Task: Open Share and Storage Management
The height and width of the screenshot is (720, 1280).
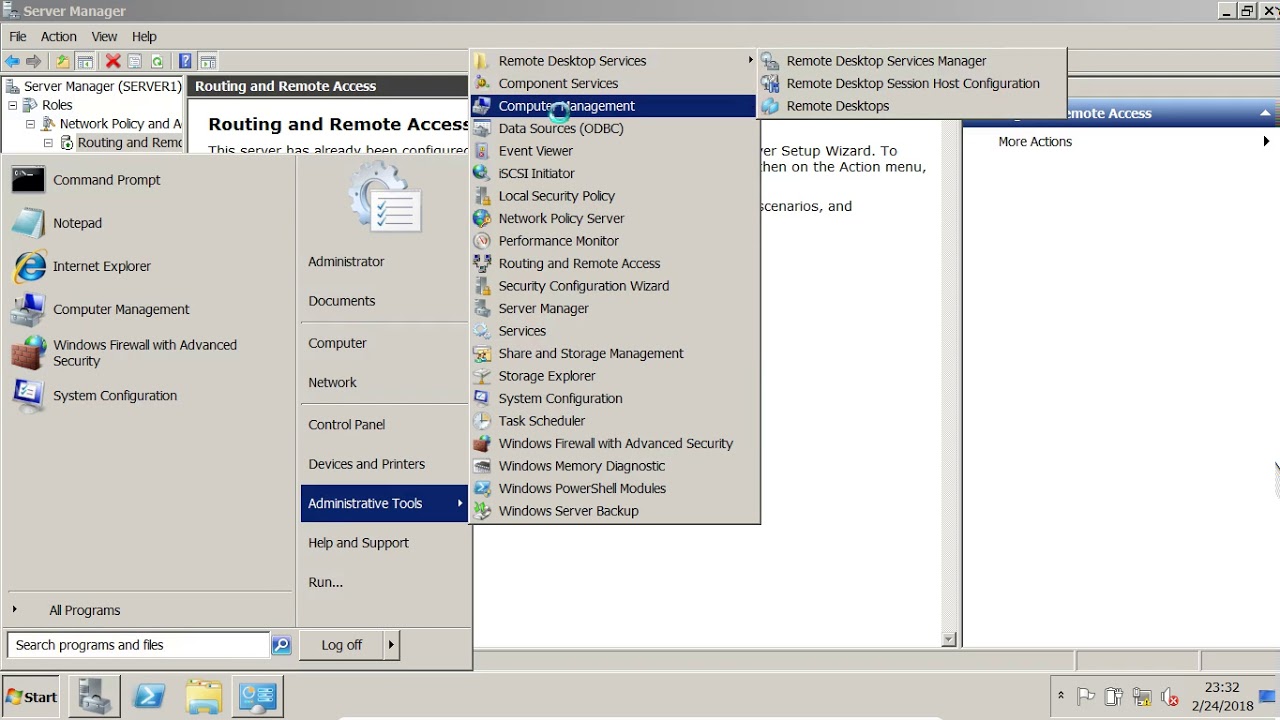Action: pyautogui.click(x=615, y=354)
